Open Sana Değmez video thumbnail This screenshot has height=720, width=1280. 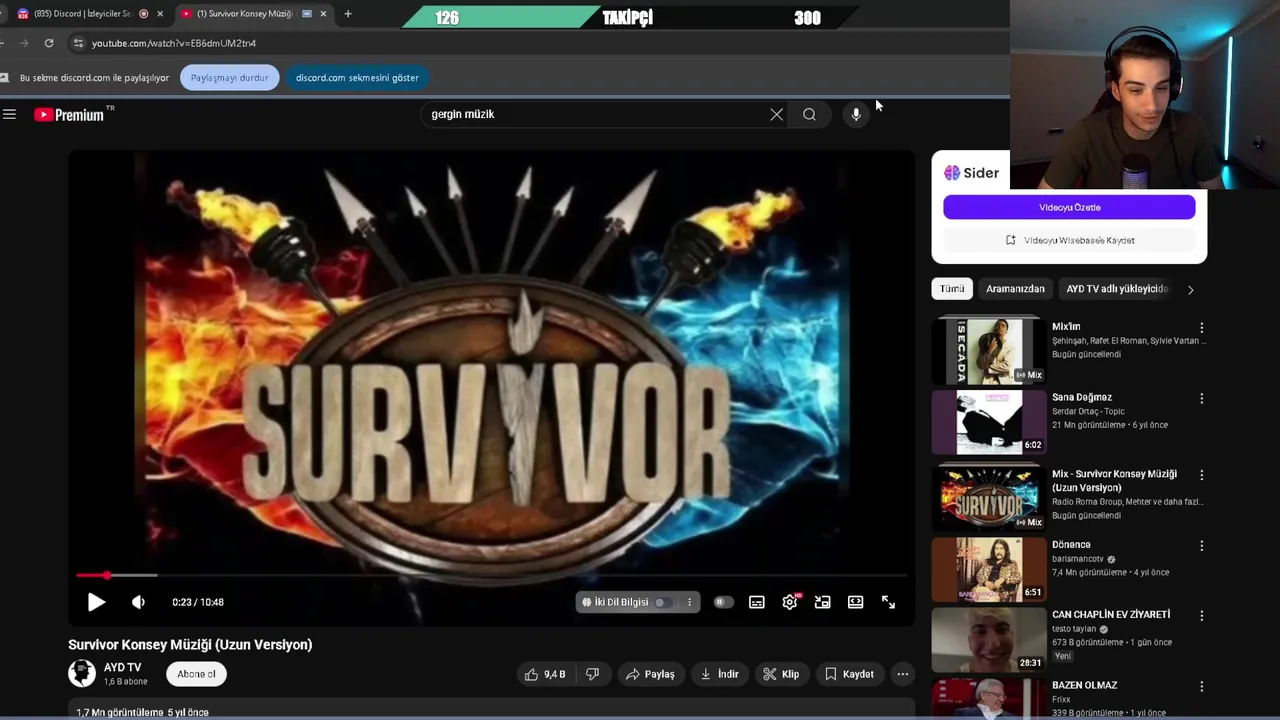[989, 421]
